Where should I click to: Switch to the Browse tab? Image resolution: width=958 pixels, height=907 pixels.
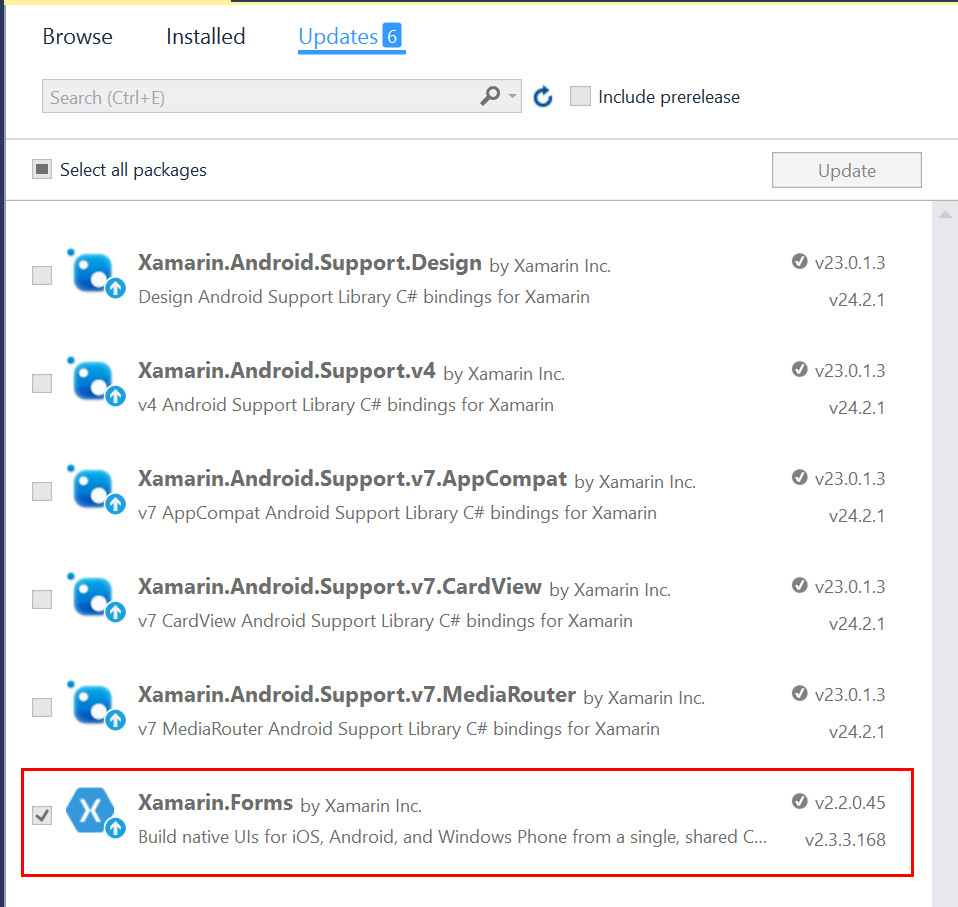pyautogui.click(x=78, y=37)
